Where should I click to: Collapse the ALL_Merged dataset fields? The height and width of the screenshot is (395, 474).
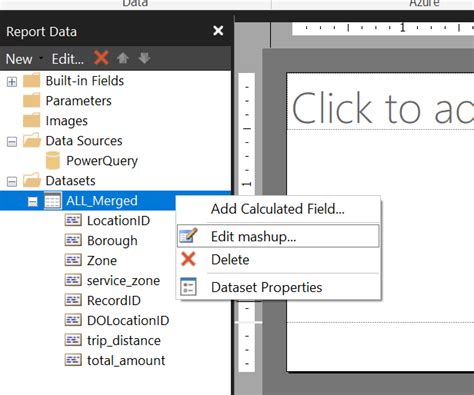point(33,202)
